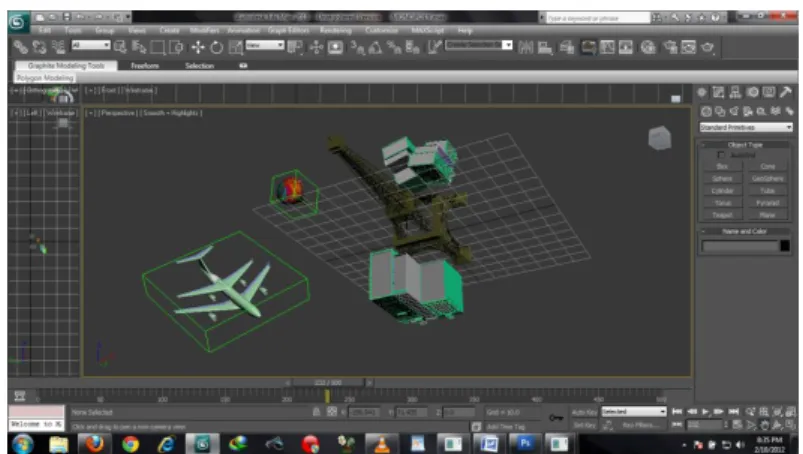
Task: Click the Sphere primitive button
Action: pos(722,179)
